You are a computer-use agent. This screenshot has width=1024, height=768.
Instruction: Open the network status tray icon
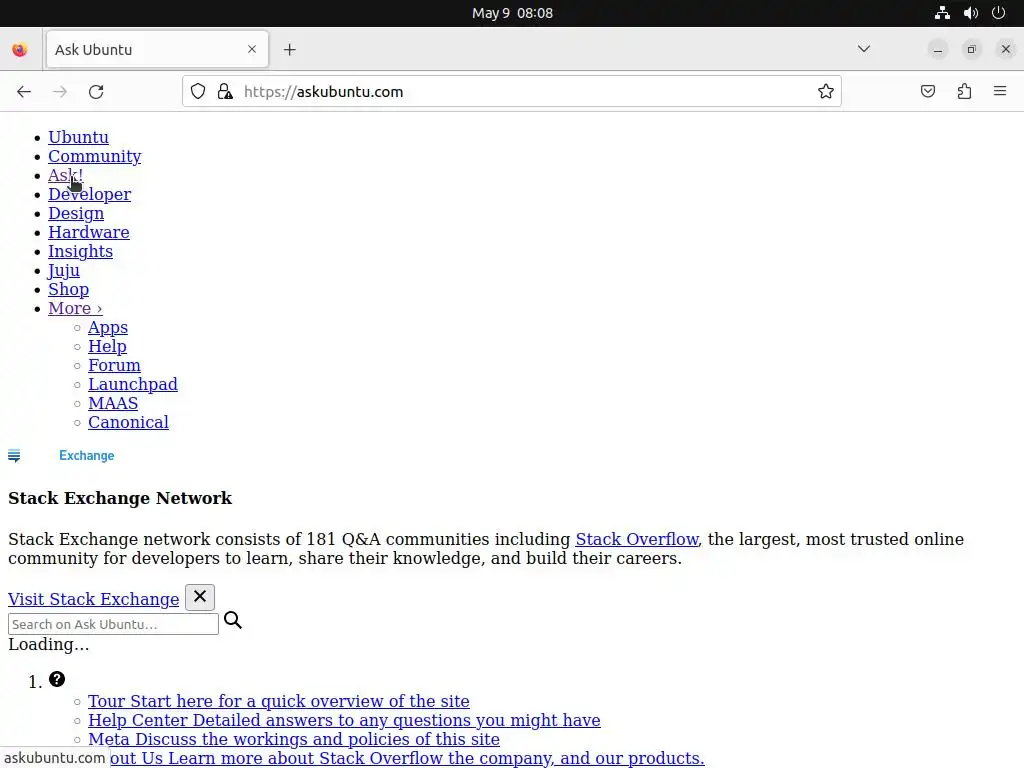point(942,12)
